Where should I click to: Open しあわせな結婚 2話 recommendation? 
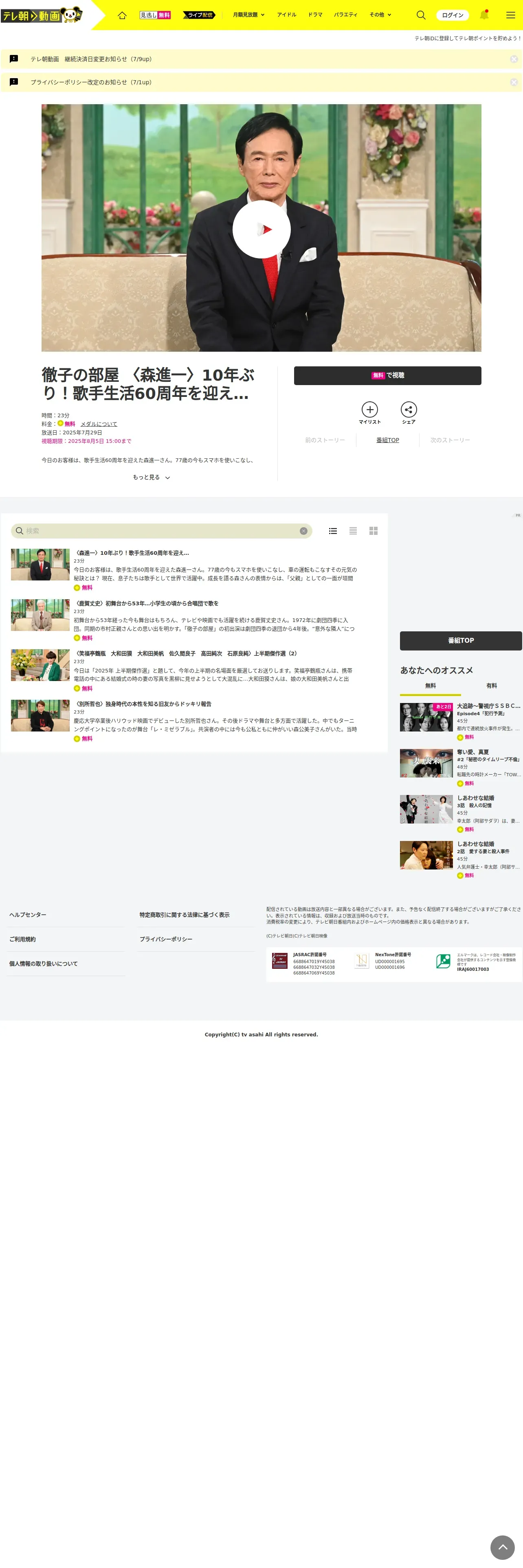461,859
